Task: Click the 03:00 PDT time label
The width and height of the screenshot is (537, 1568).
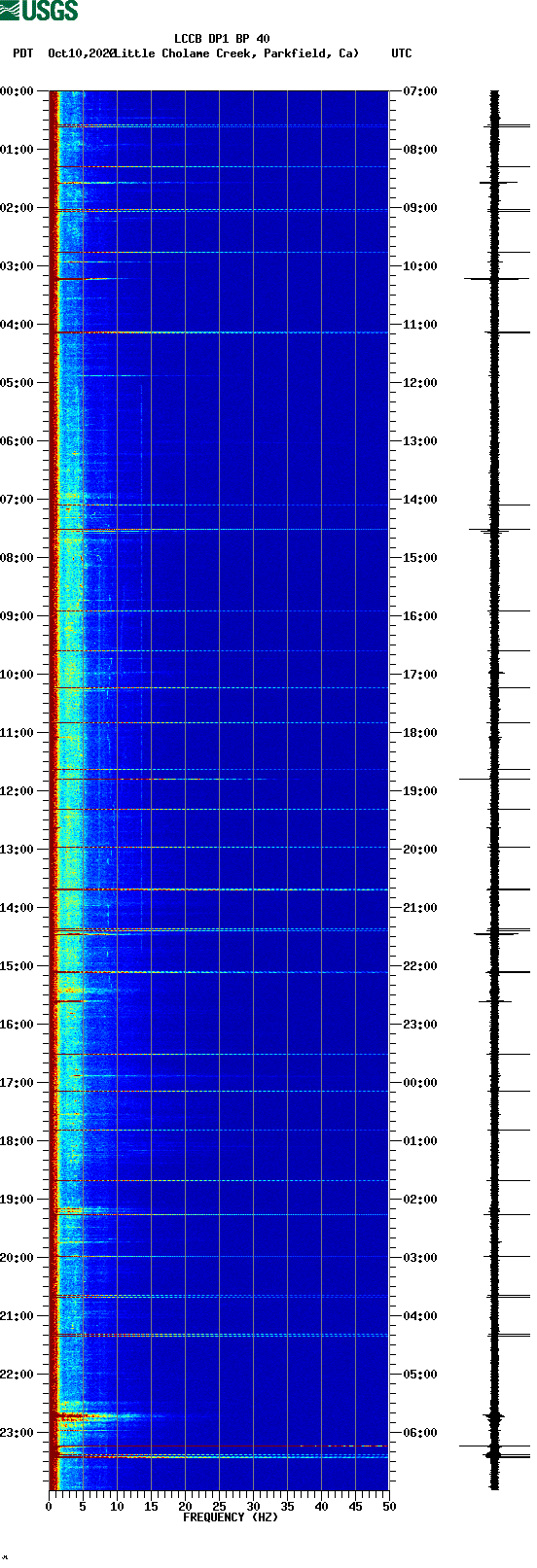Action: [18, 266]
